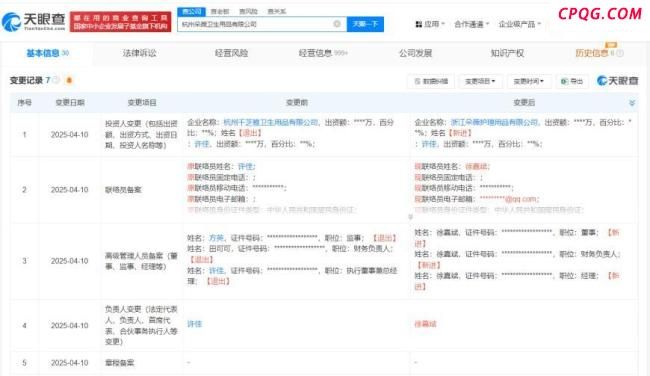Switch to the 经营风险 tab
650x376 pixels.
point(231,53)
